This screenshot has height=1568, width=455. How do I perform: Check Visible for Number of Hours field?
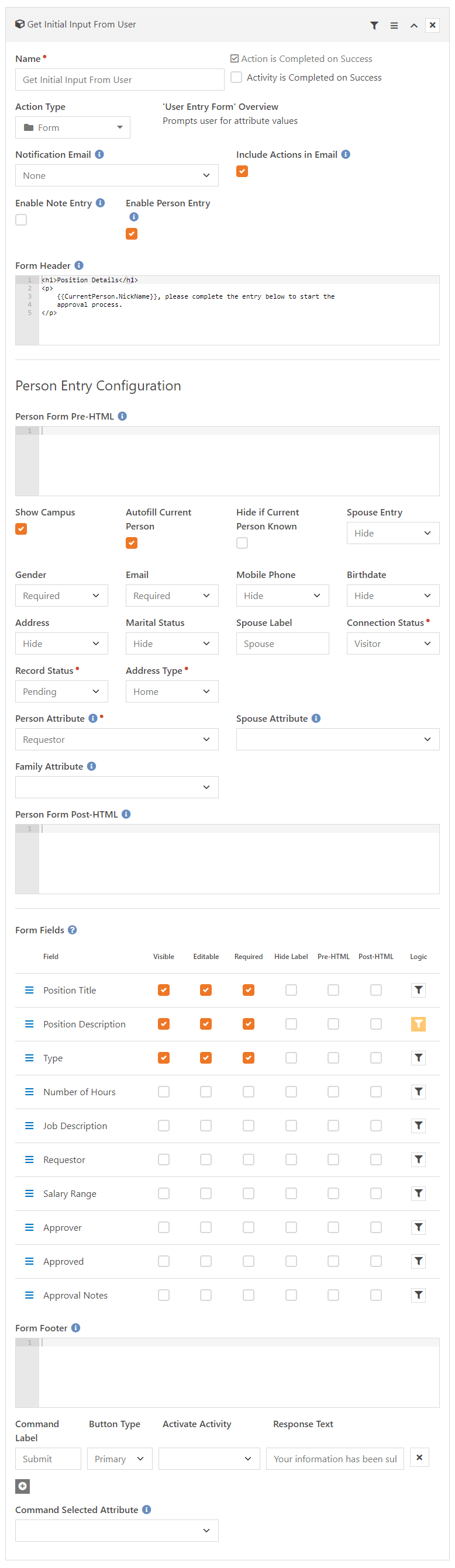pos(163,1091)
